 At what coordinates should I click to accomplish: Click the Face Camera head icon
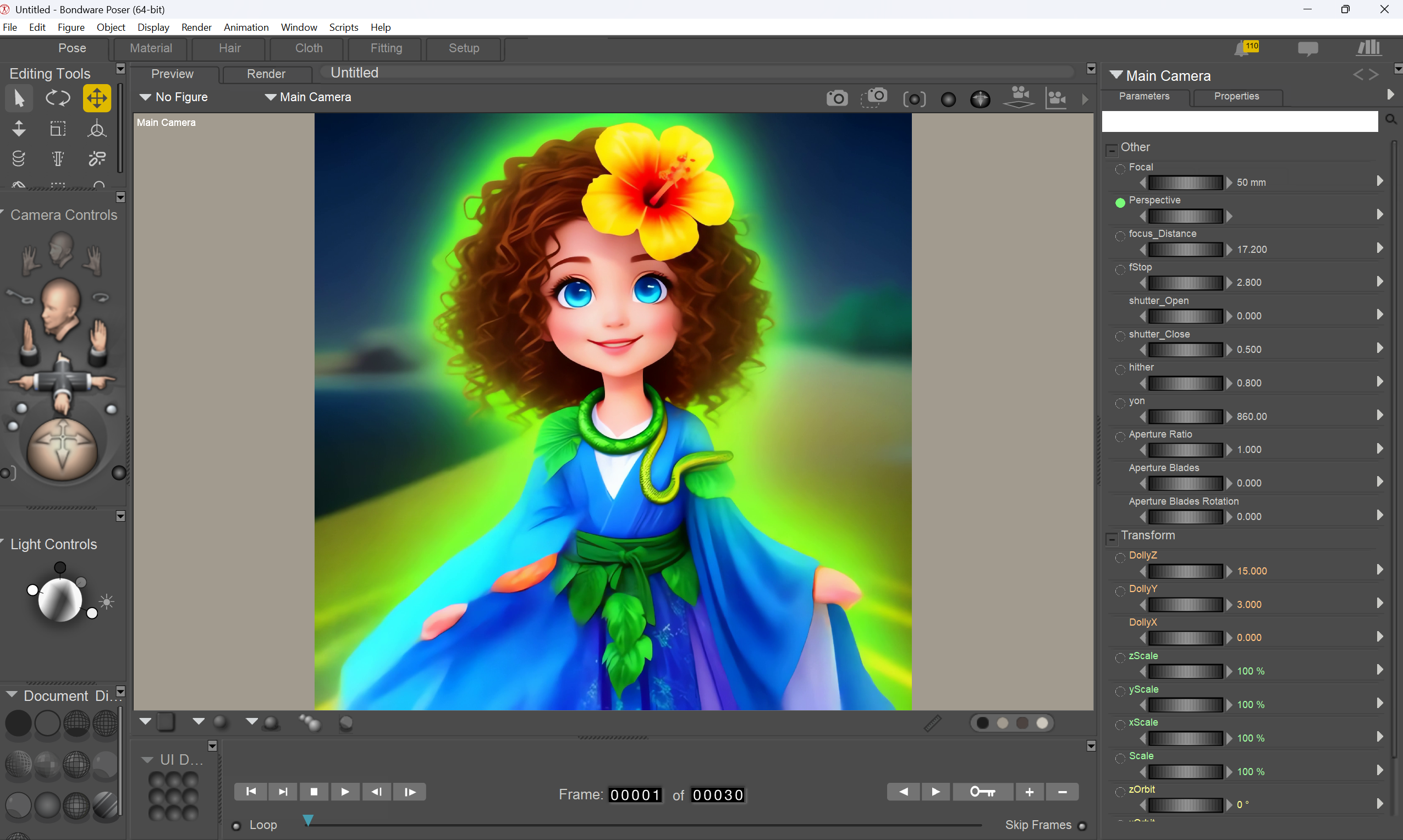(x=60, y=248)
